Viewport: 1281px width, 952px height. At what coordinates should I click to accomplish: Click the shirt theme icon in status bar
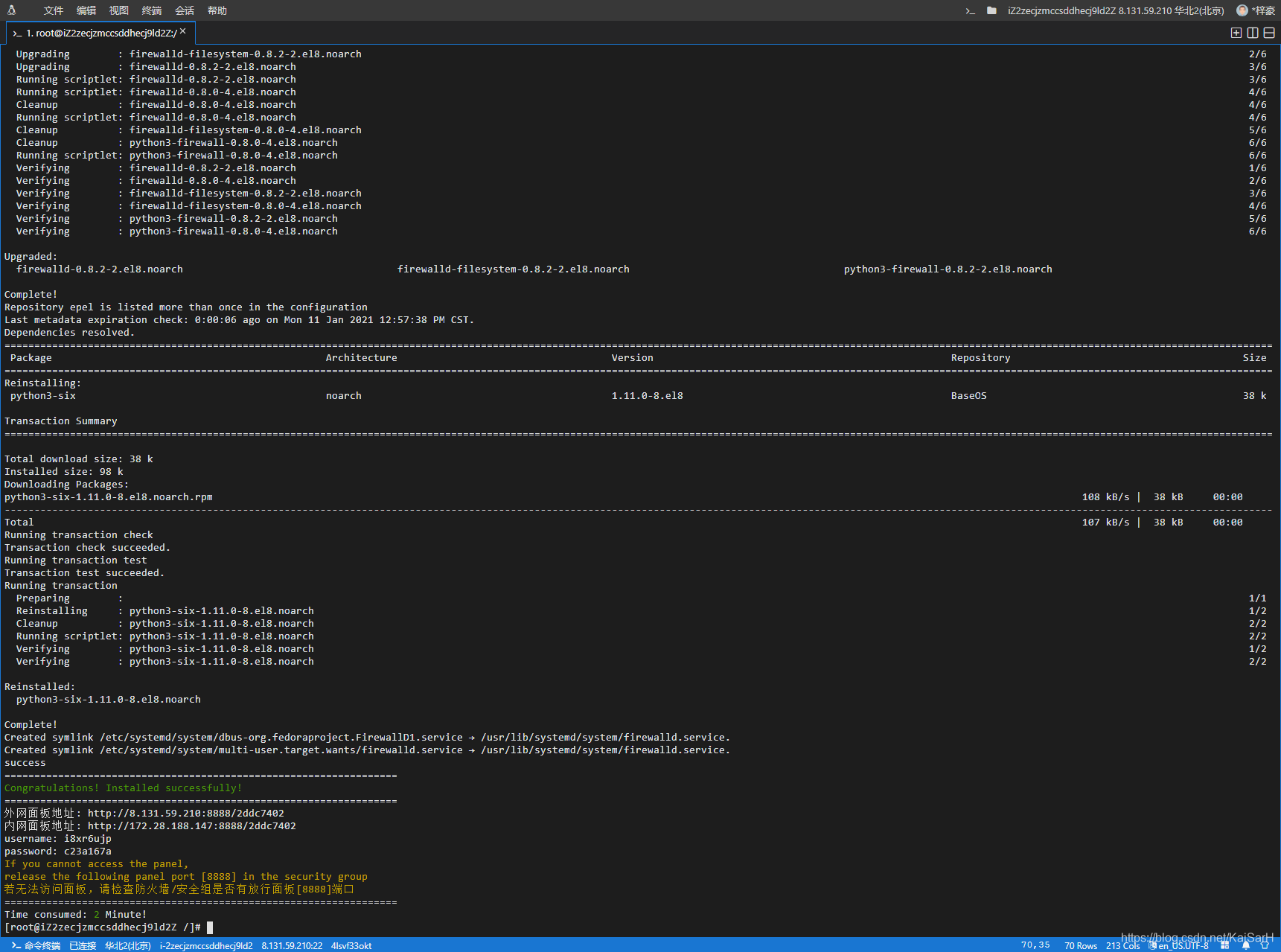tap(1265, 945)
